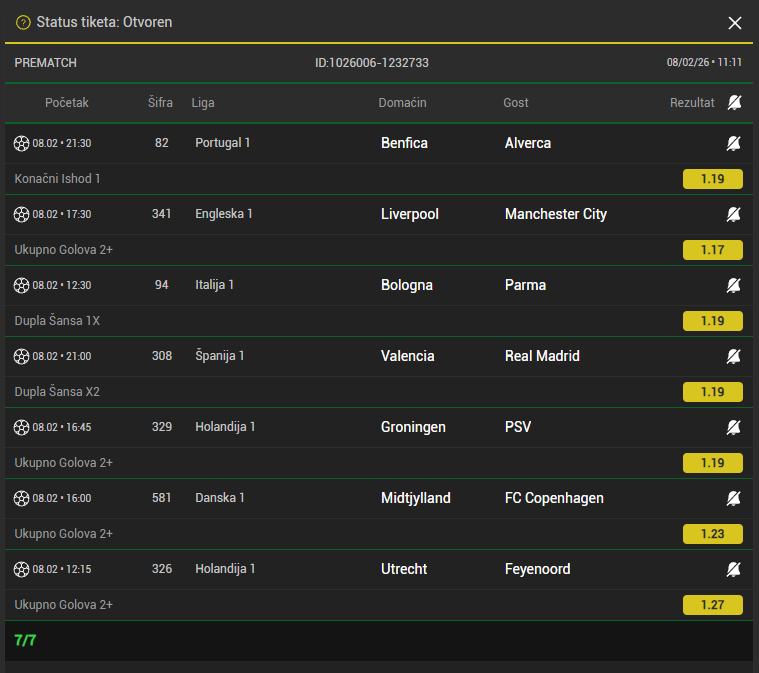Click the 1.27 odds for Utrecht match

click(713, 605)
